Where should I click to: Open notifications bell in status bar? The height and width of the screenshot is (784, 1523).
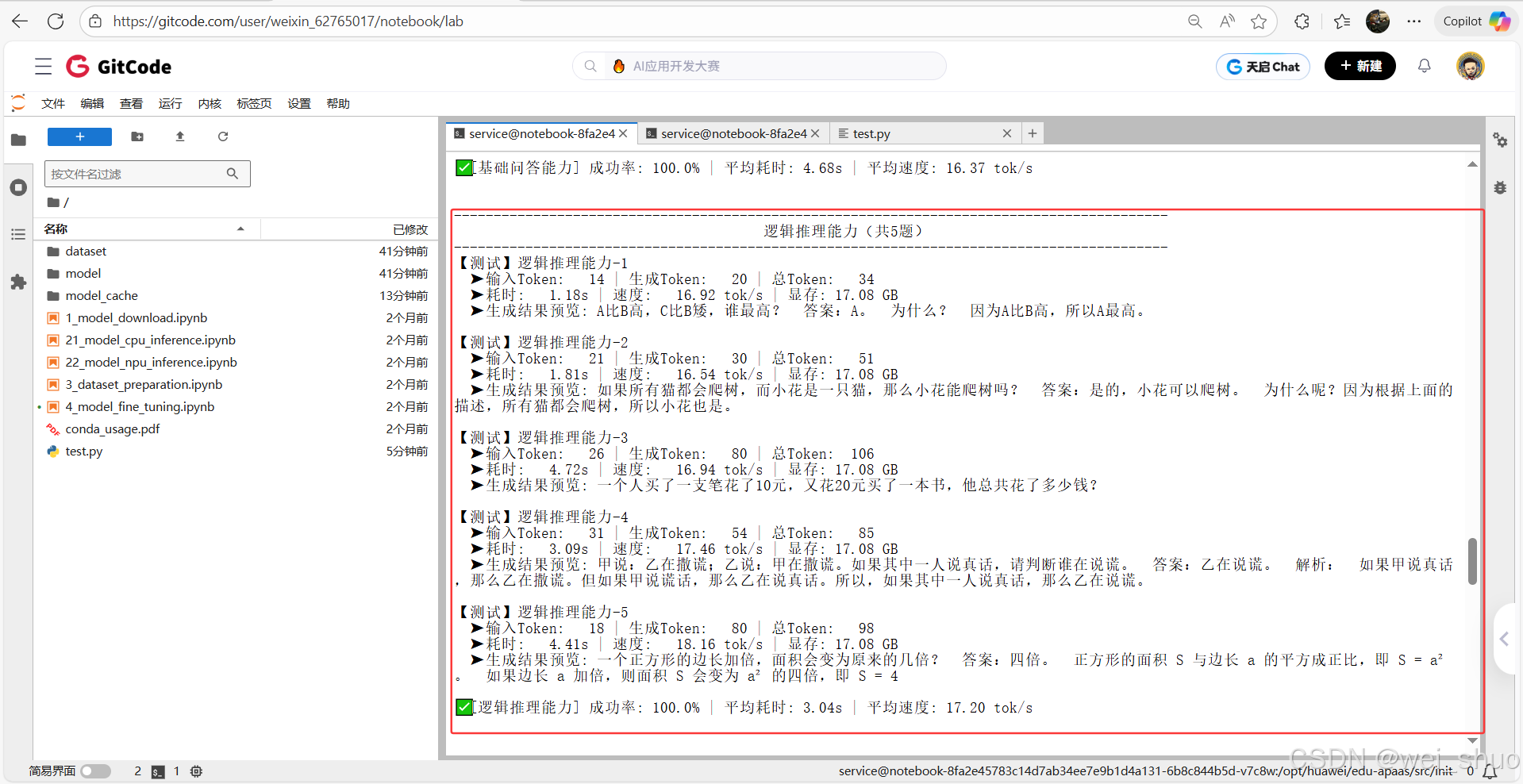coord(1490,771)
